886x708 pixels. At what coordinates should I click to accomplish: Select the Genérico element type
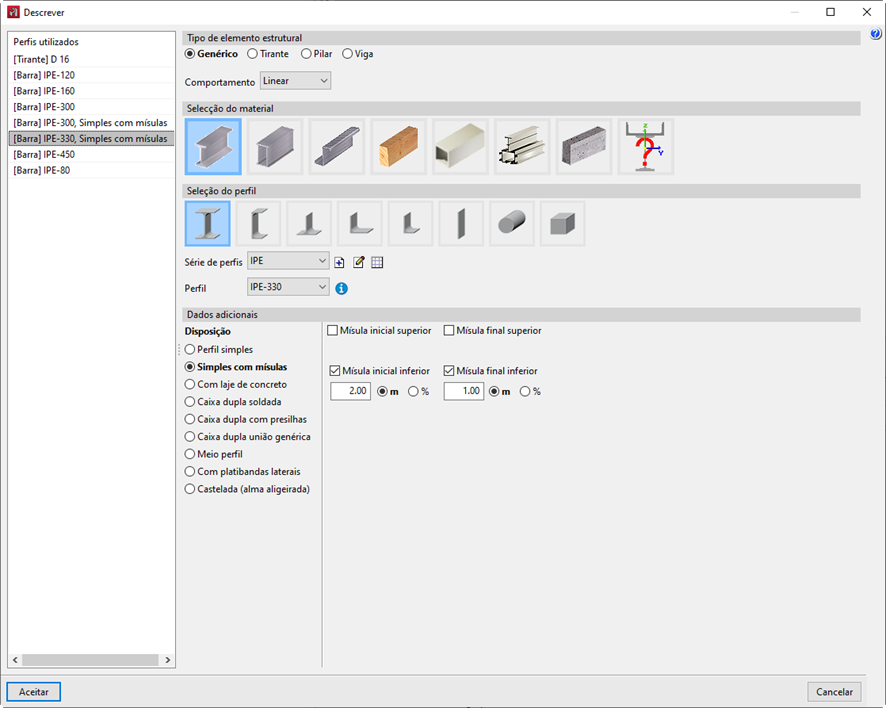click(212, 54)
